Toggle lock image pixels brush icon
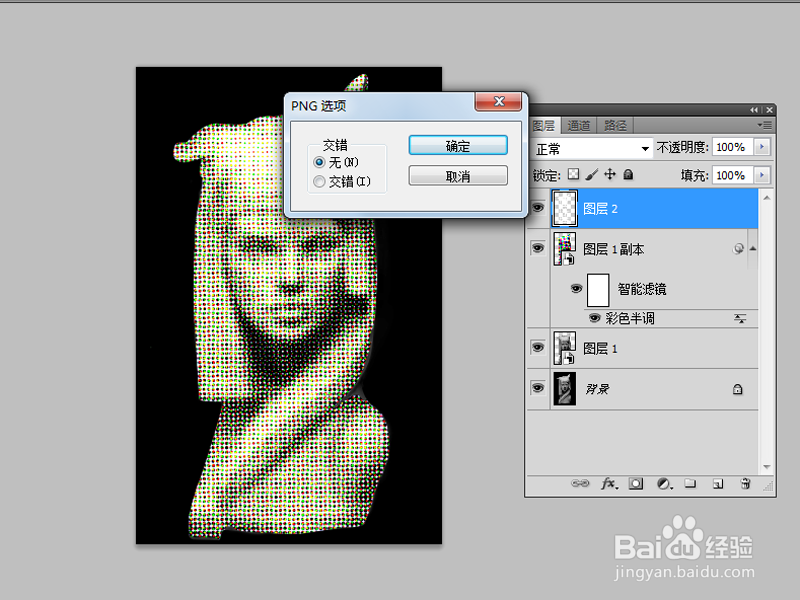 [591, 174]
